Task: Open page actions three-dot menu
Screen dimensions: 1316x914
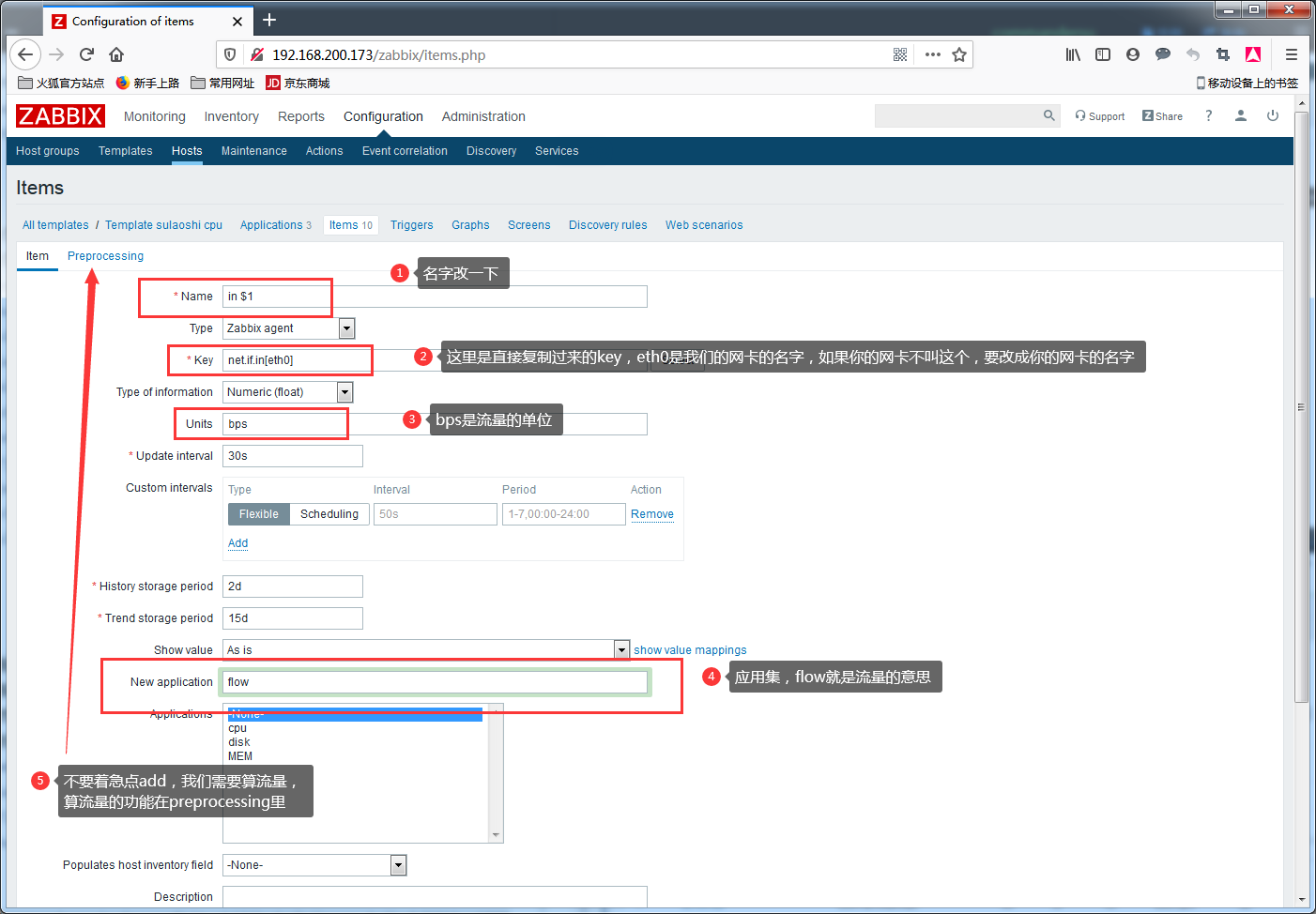Action: (x=932, y=54)
